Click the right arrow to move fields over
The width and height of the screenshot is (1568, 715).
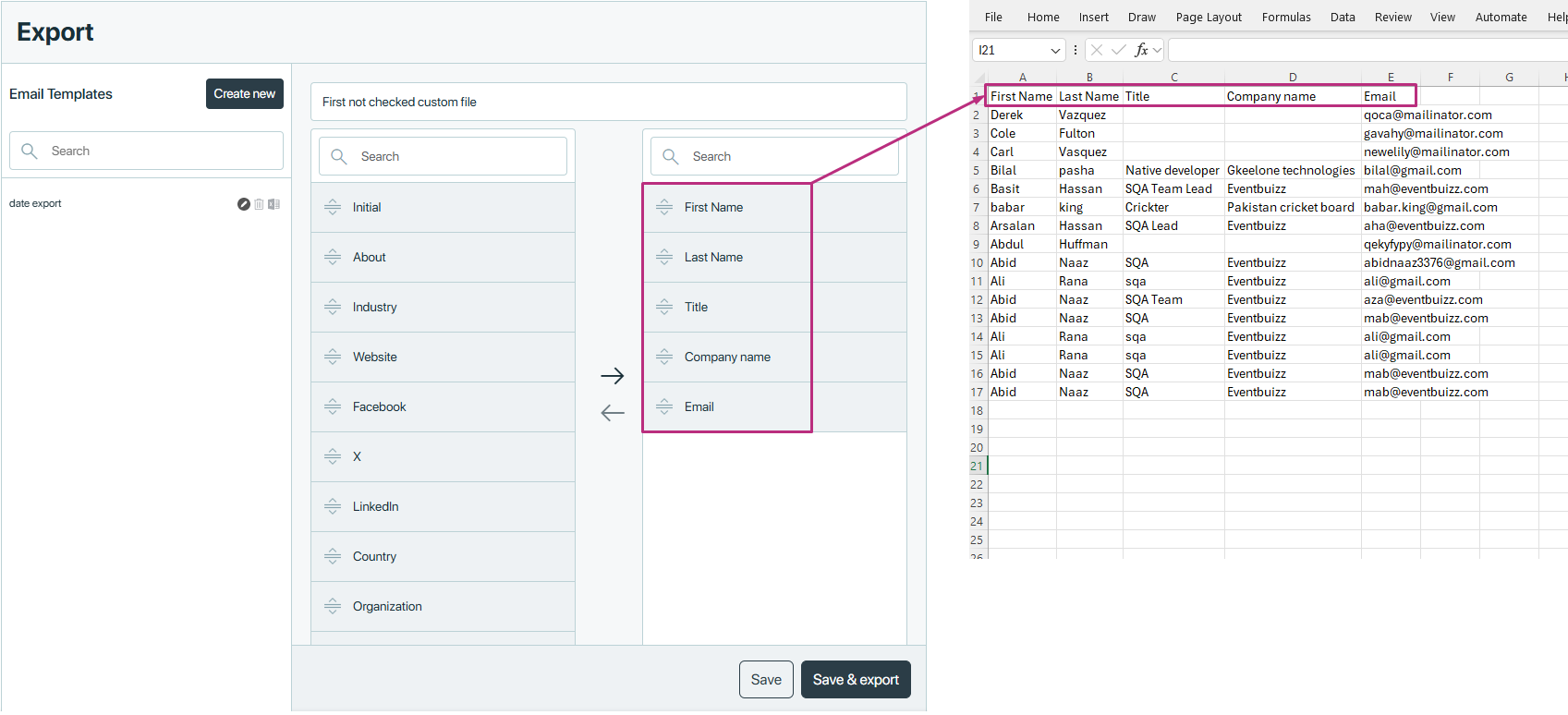[x=612, y=376]
